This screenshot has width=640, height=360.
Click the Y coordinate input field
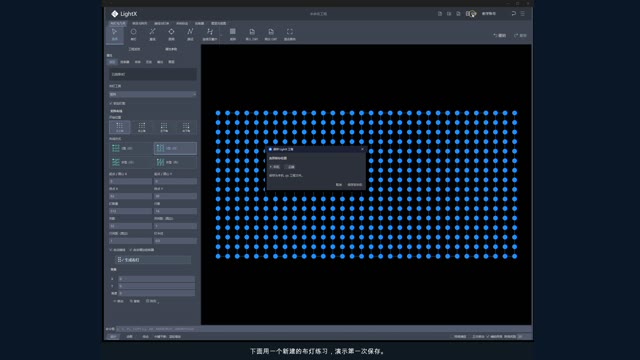point(157,286)
